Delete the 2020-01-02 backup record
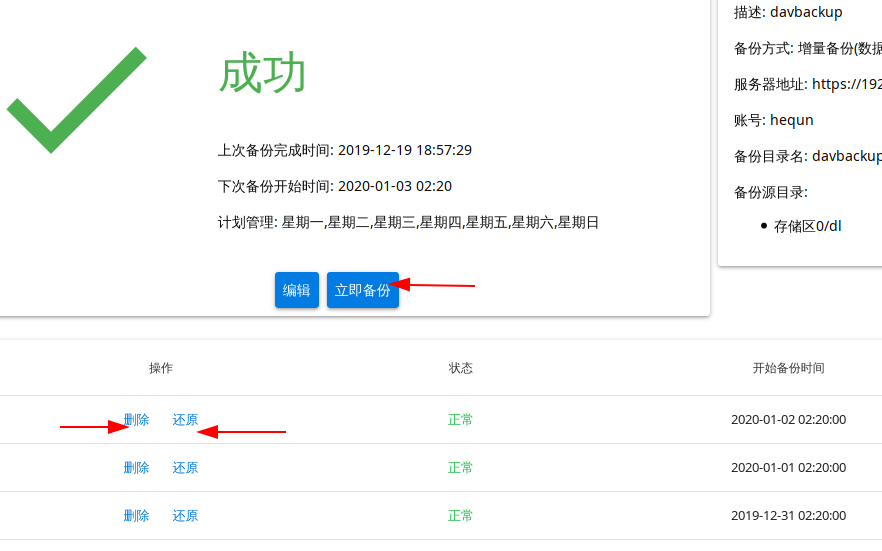Image resolution: width=882 pixels, height=551 pixels. (136, 420)
